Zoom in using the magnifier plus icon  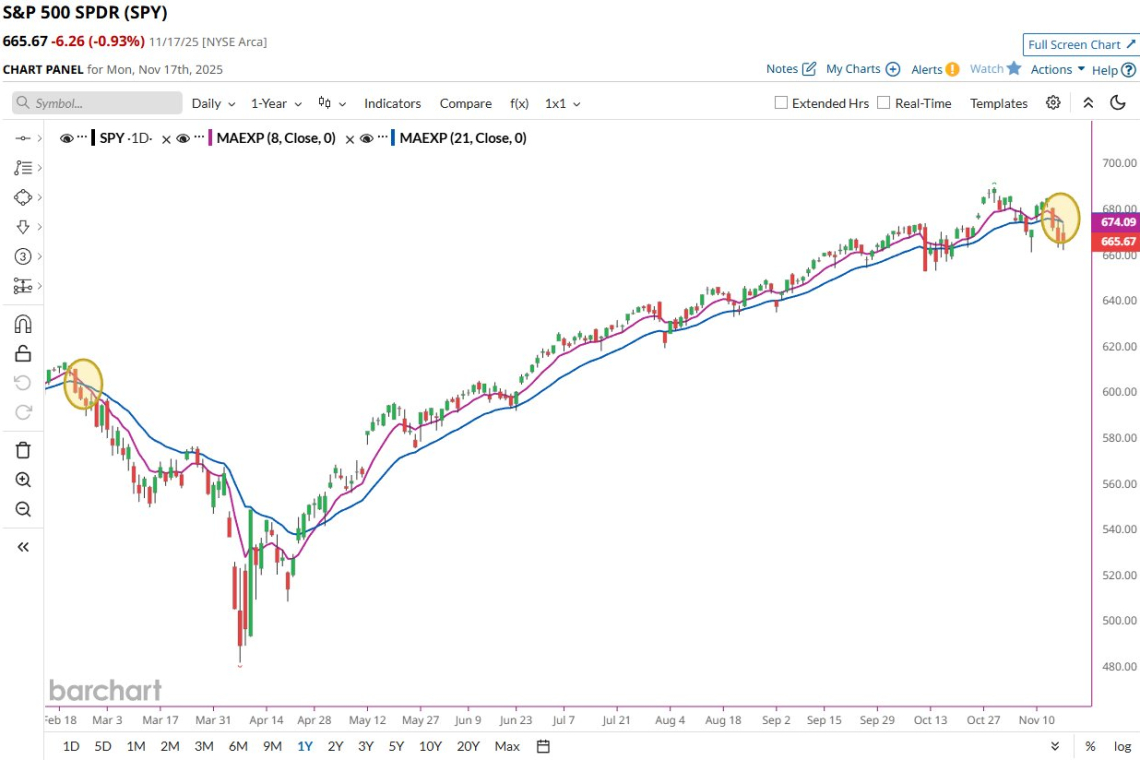(23, 480)
